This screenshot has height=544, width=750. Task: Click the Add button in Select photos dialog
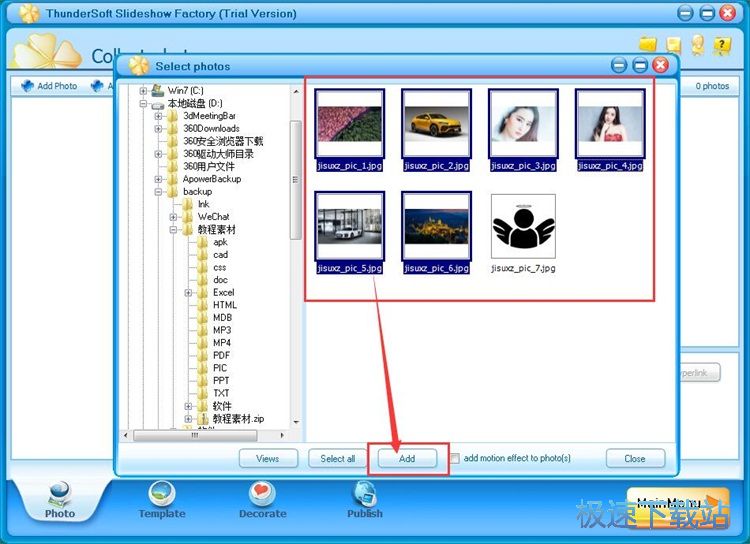click(407, 458)
